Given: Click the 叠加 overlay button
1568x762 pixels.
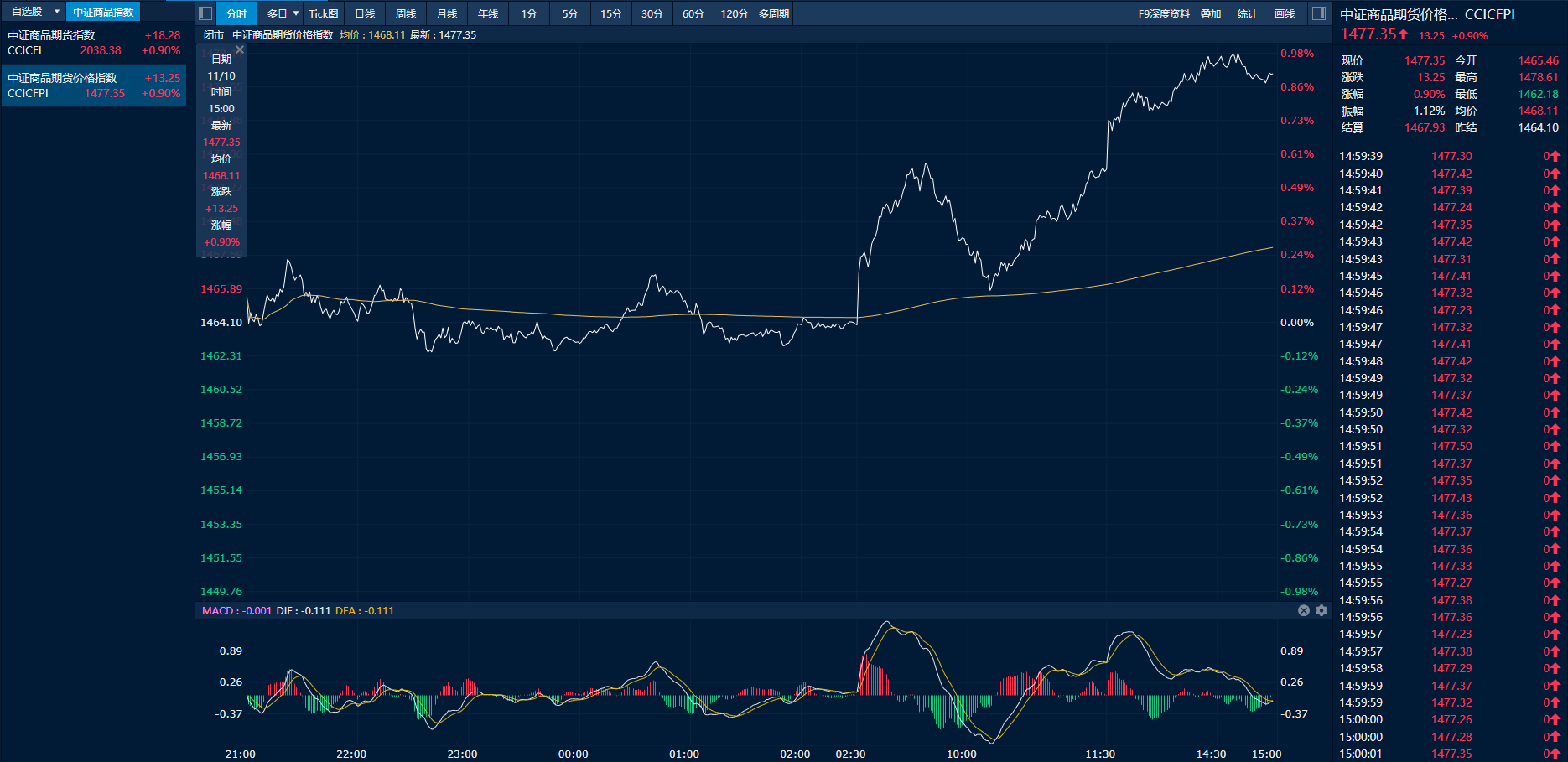Looking at the screenshot, I should [x=1210, y=13].
